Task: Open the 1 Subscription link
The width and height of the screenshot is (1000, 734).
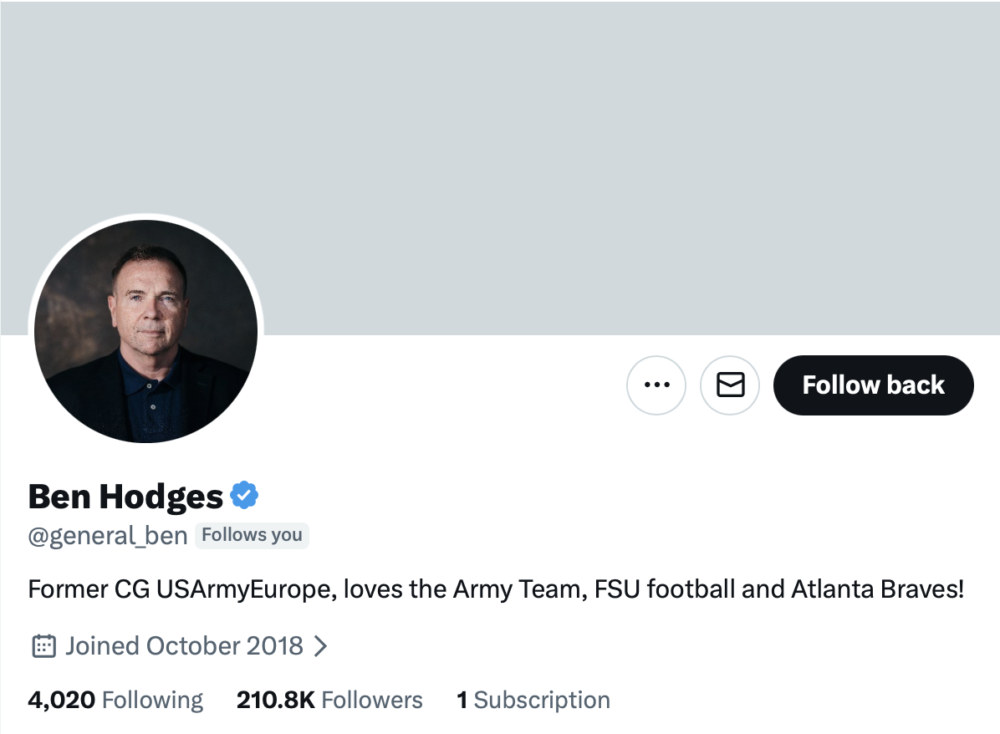Action: click(x=533, y=700)
